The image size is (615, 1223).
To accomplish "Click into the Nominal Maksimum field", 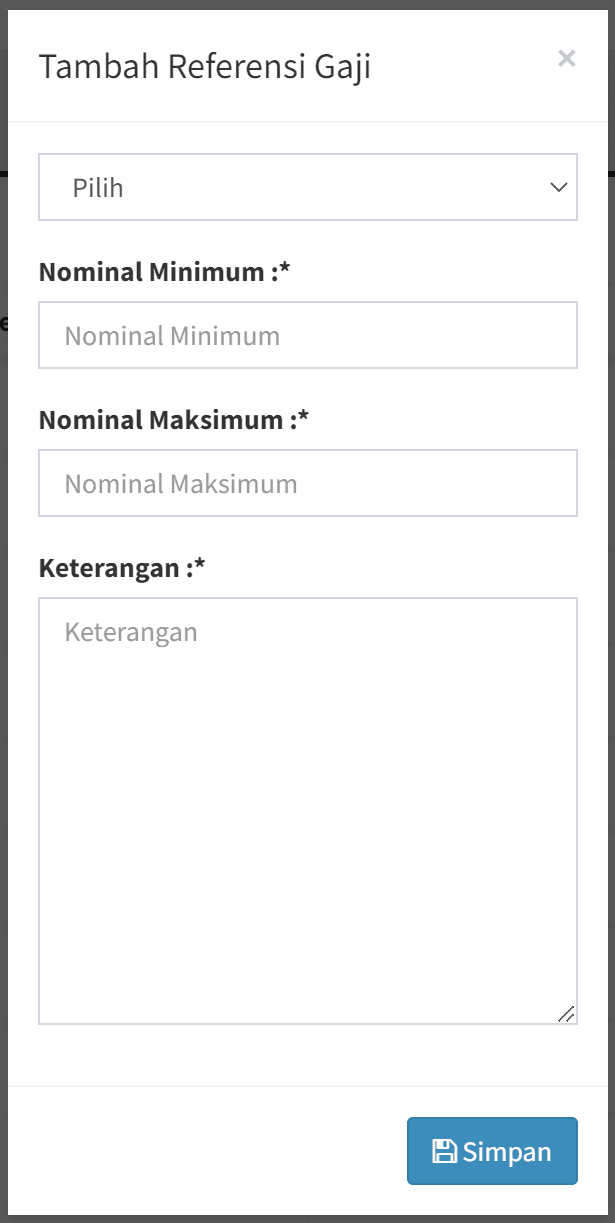I will 308,483.
